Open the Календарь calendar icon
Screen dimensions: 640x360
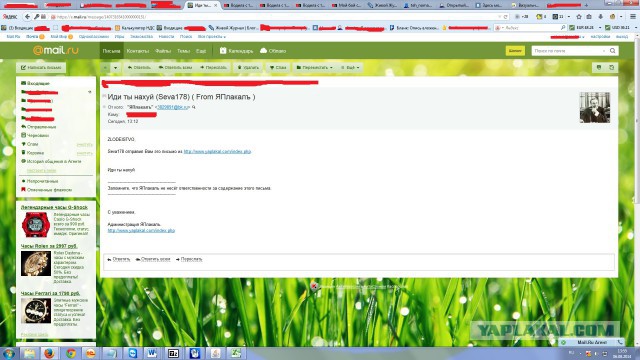coord(223,51)
